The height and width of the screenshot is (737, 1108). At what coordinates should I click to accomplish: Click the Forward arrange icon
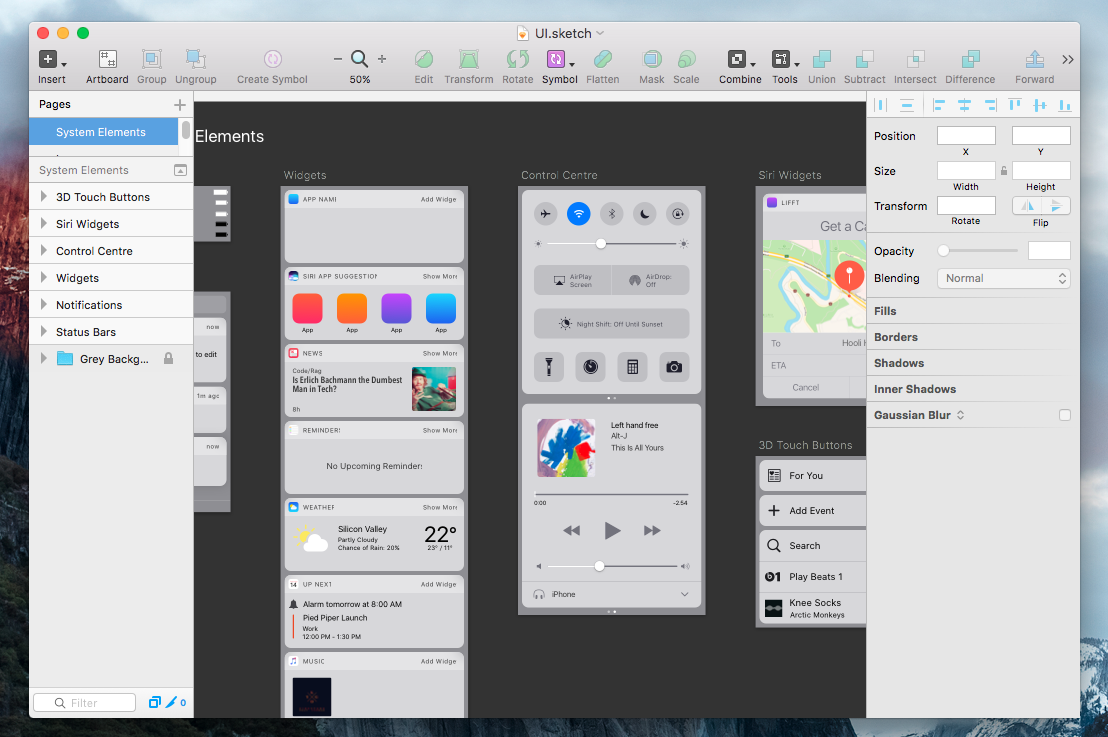point(1034,60)
